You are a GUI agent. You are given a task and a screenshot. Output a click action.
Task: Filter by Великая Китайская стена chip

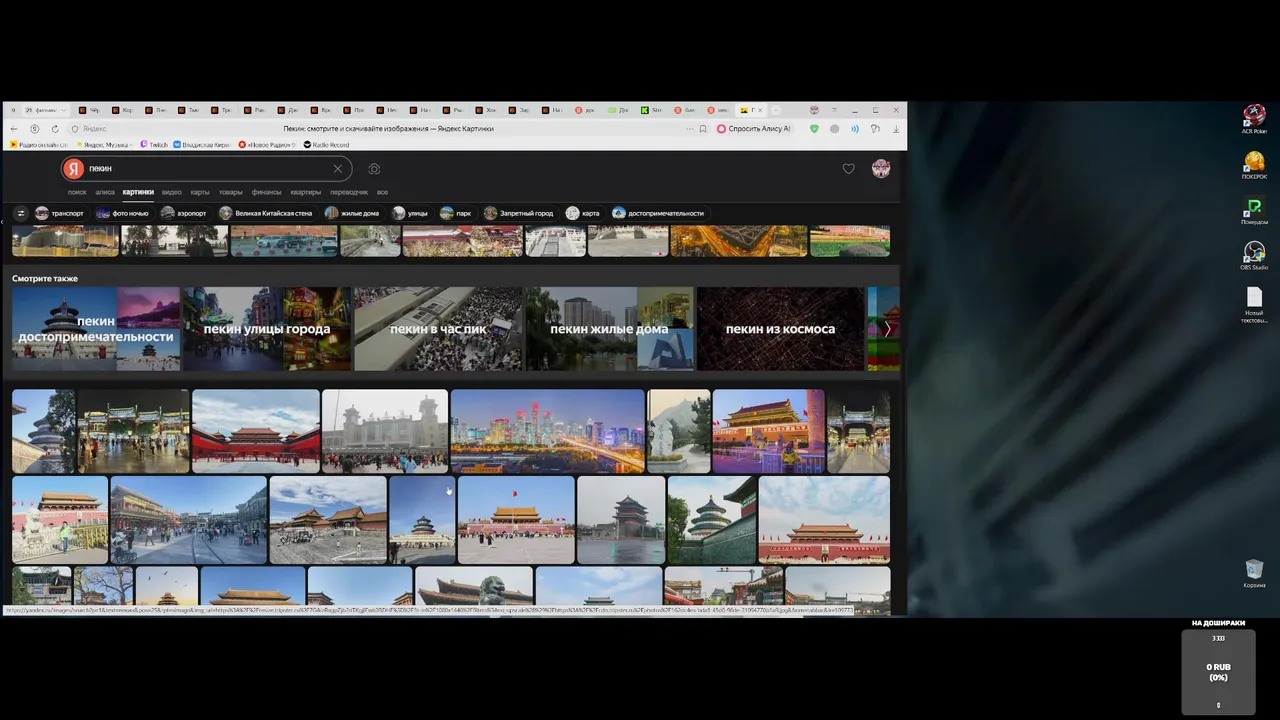(x=266, y=213)
